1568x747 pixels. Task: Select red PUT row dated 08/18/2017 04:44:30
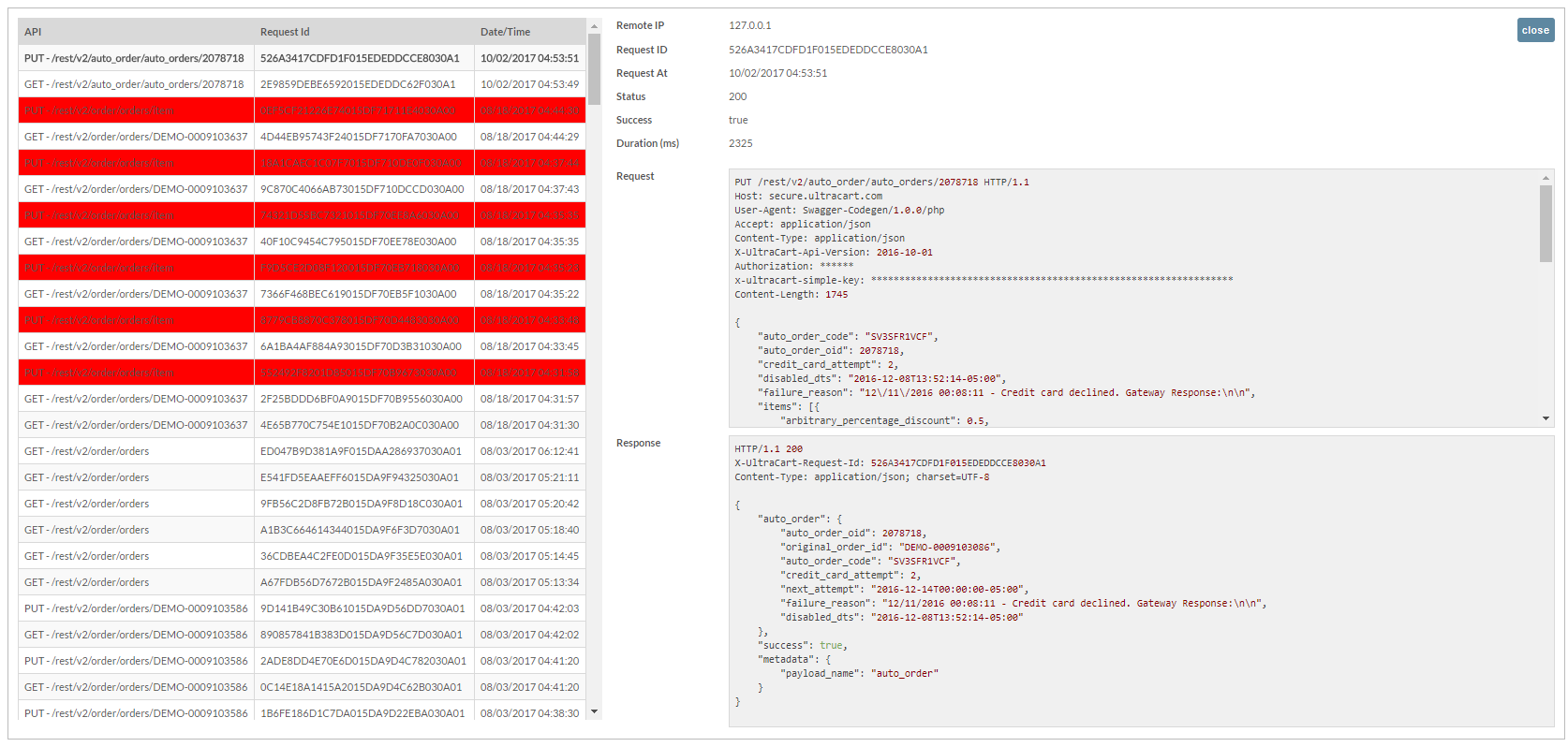303,110
